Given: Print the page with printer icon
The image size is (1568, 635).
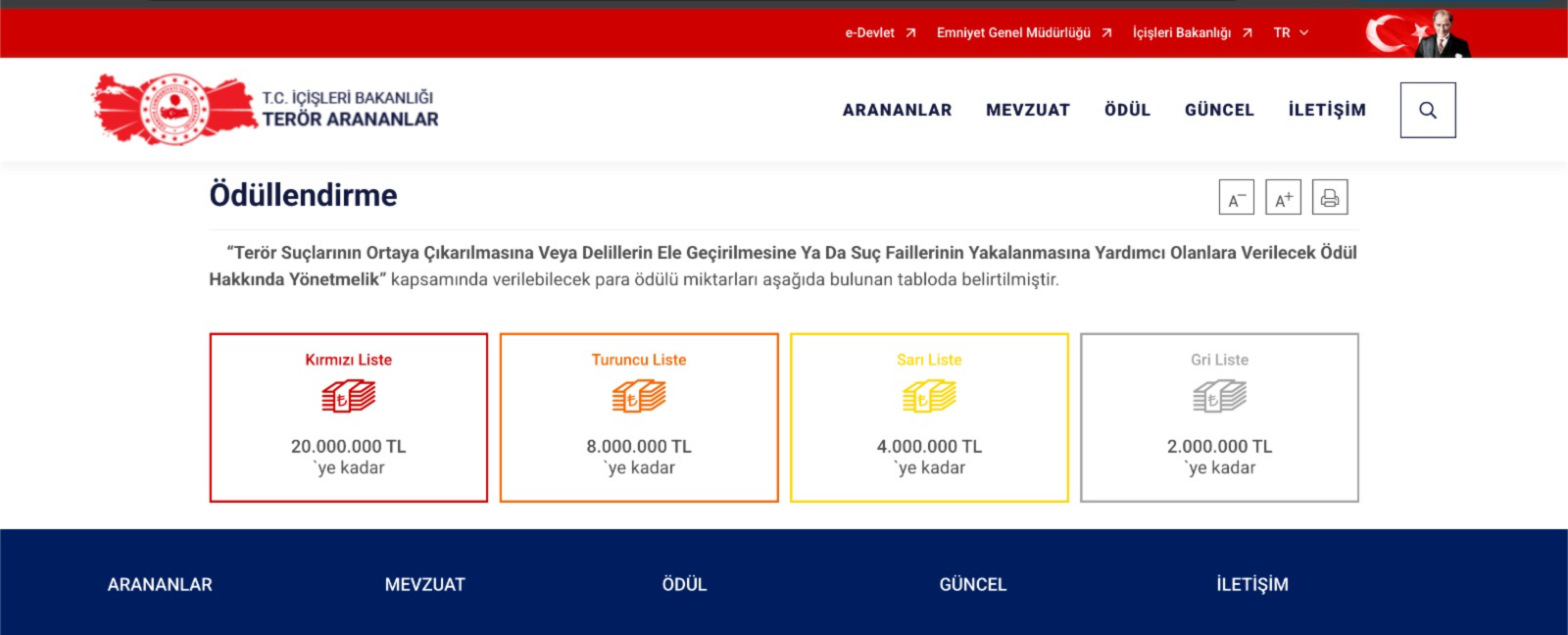Looking at the screenshot, I should click(x=1330, y=198).
